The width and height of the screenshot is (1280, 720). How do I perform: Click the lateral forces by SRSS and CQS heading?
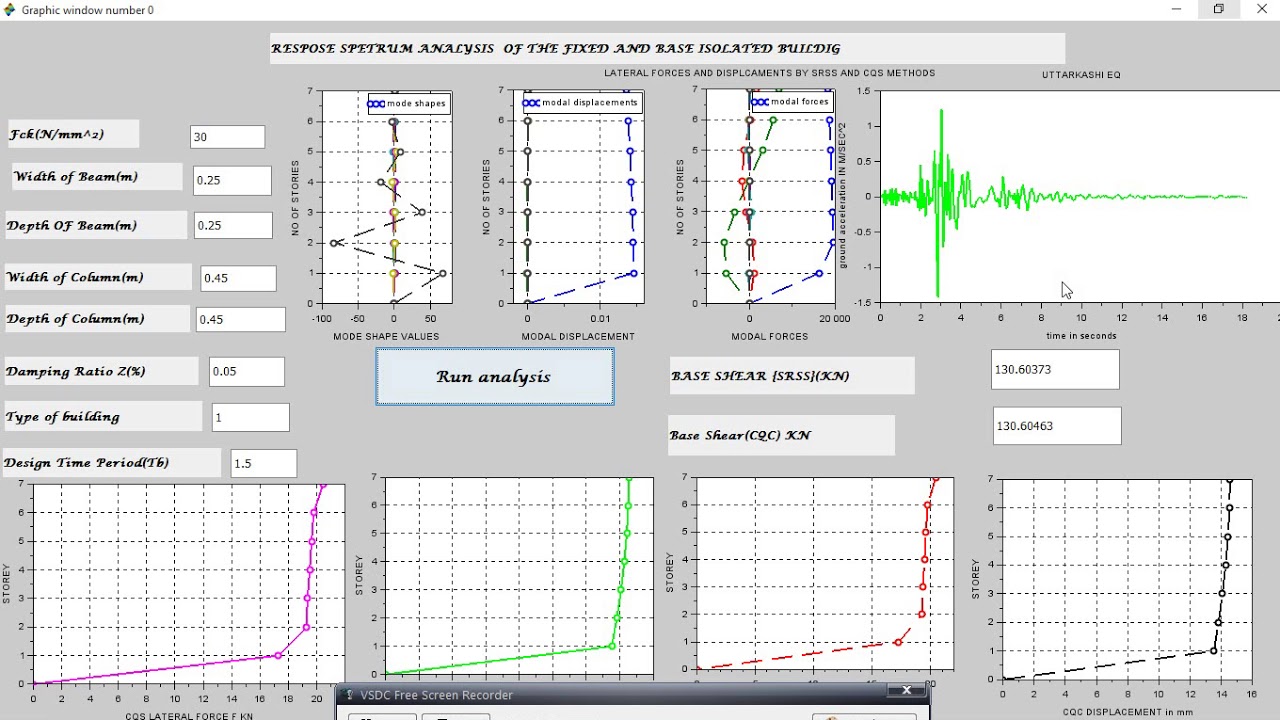(769, 73)
